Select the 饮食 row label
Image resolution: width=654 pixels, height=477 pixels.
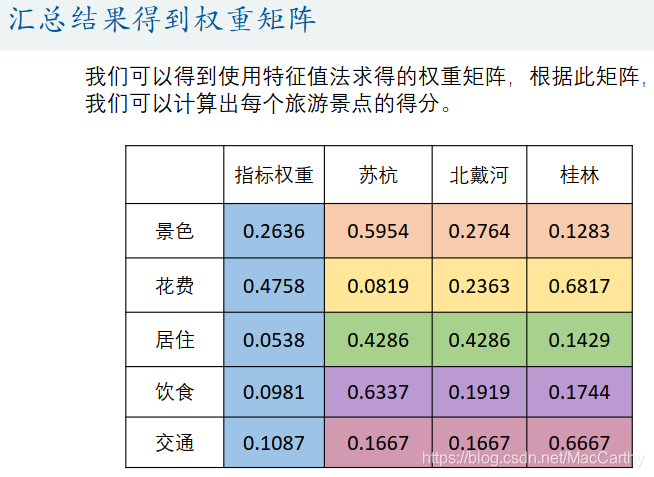coord(174,392)
